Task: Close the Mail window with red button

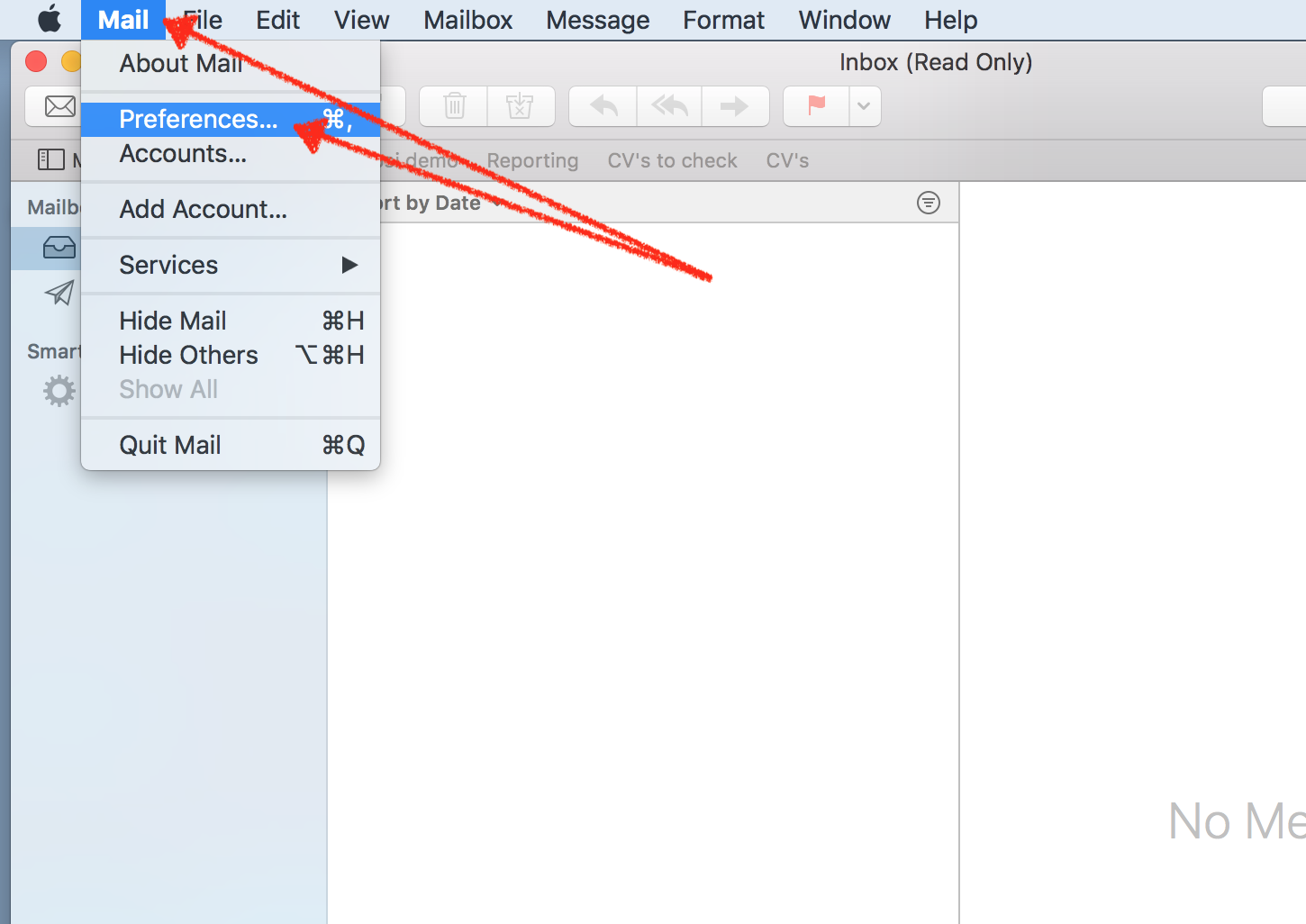Action: [x=36, y=61]
